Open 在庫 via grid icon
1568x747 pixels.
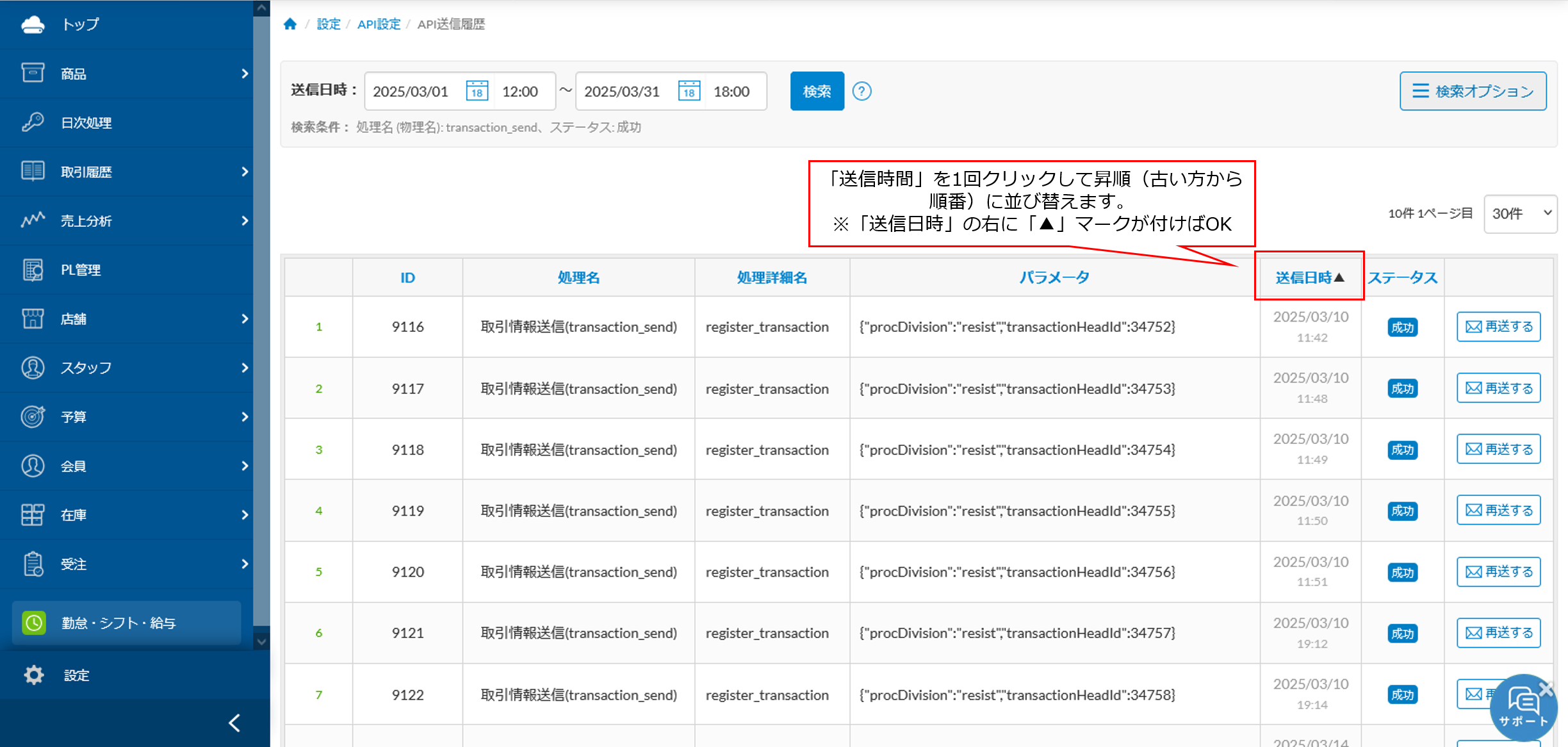[x=33, y=514]
